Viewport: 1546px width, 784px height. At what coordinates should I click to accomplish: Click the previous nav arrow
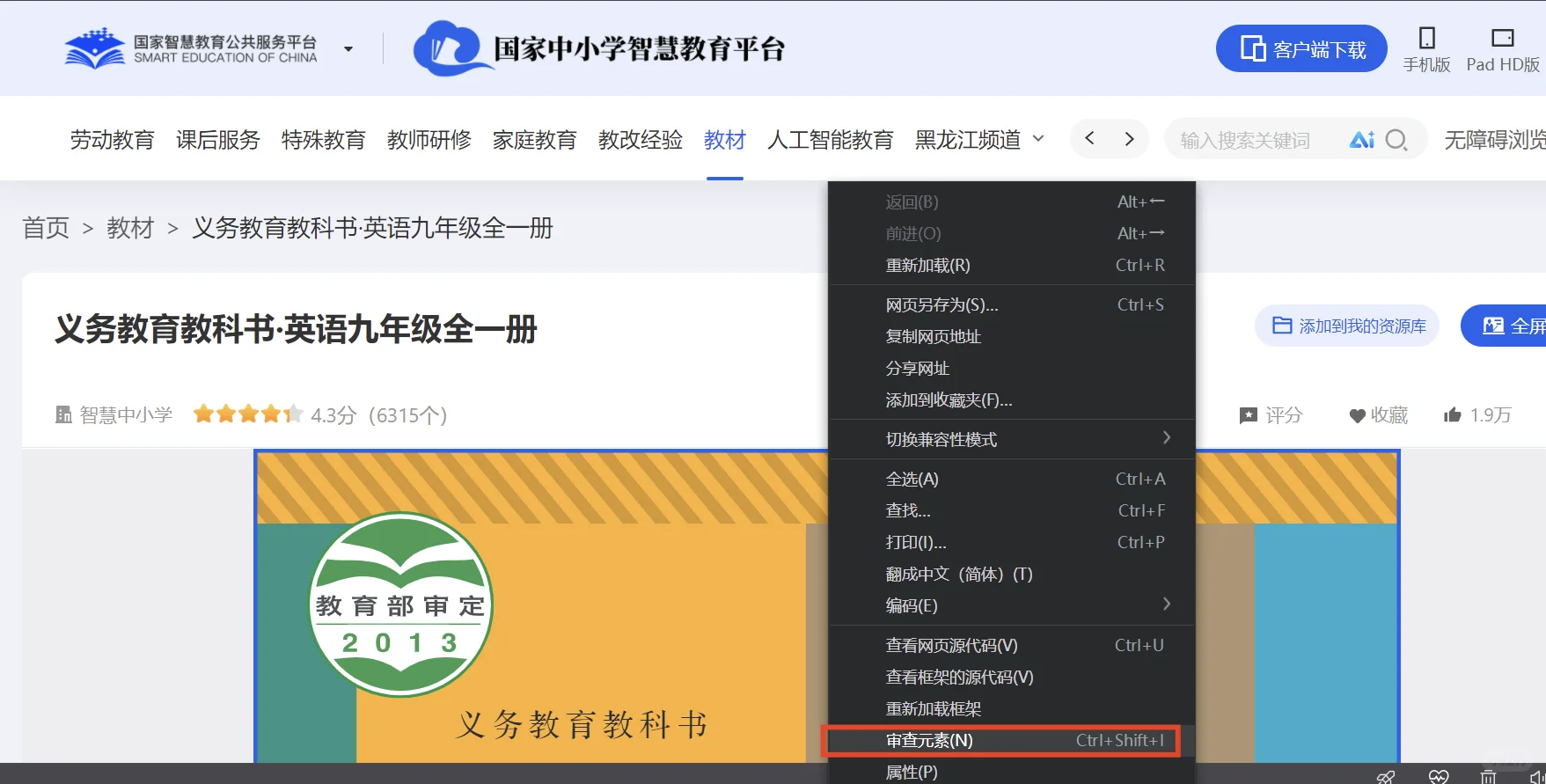(x=1089, y=138)
